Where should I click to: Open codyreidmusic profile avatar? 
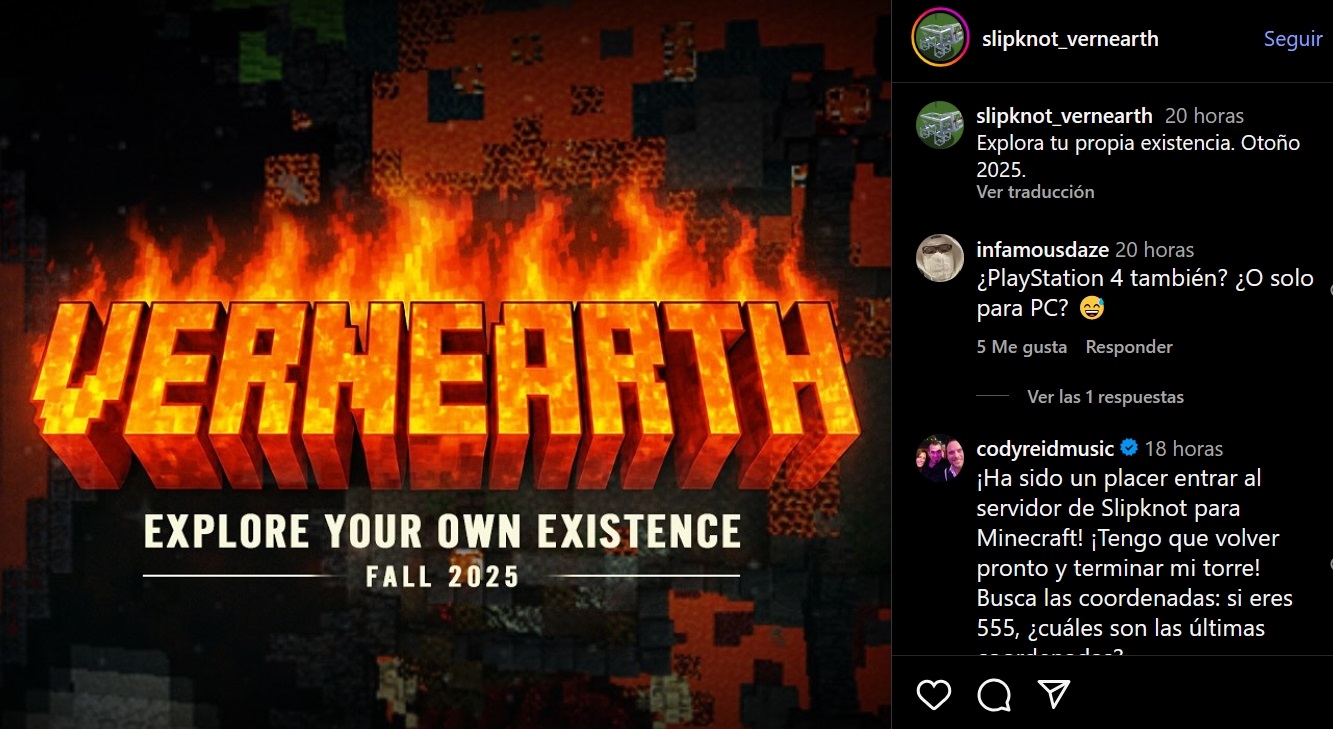click(x=940, y=459)
